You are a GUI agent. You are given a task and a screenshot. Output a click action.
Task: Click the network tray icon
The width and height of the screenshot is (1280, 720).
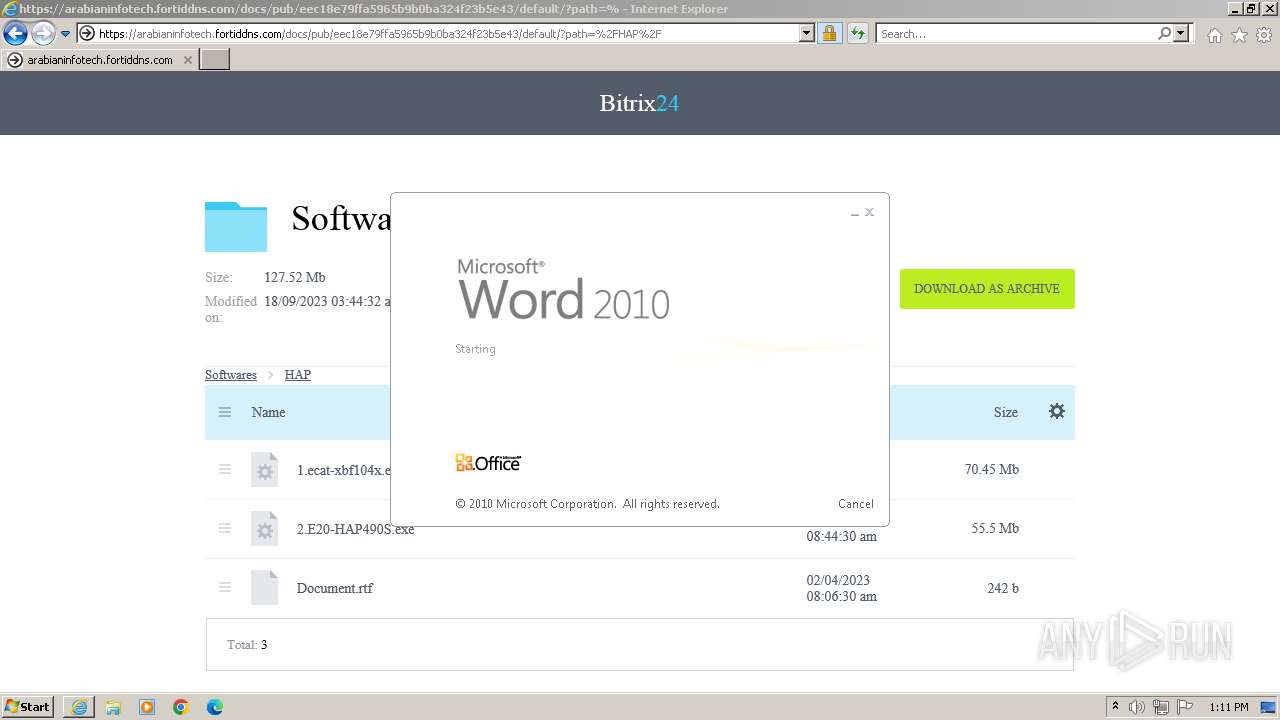pos(1161,707)
